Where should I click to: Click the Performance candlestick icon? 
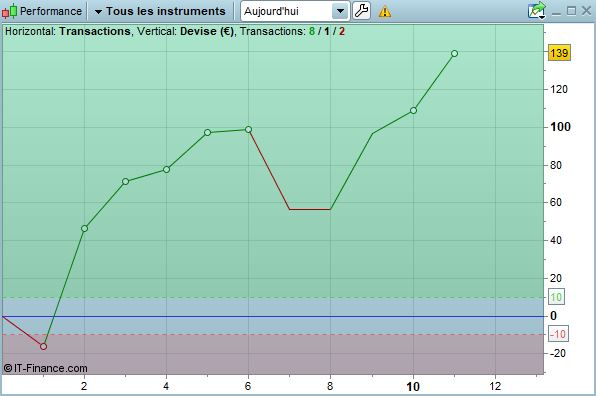point(10,11)
